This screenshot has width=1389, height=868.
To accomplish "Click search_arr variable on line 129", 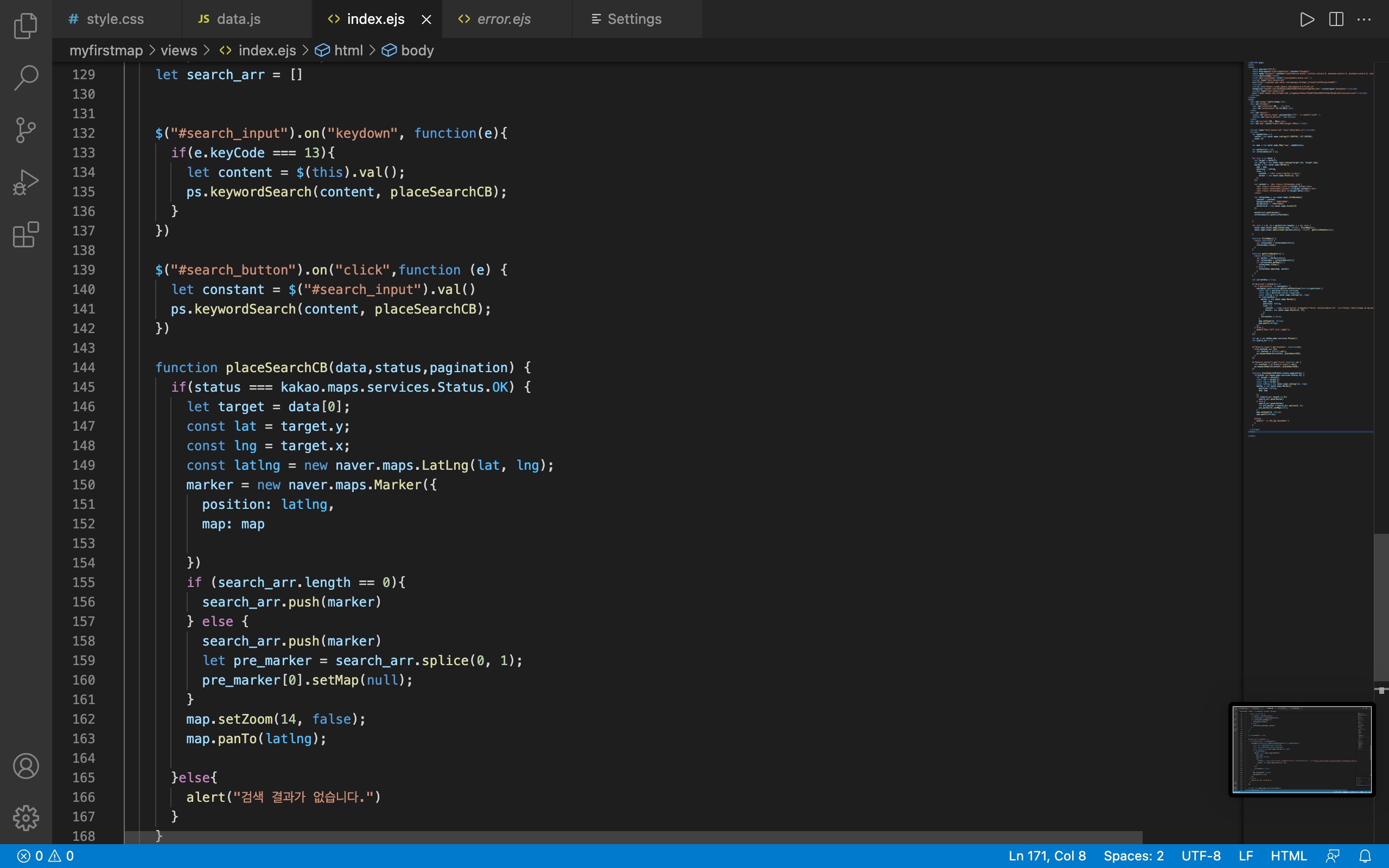I will [226, 75].
